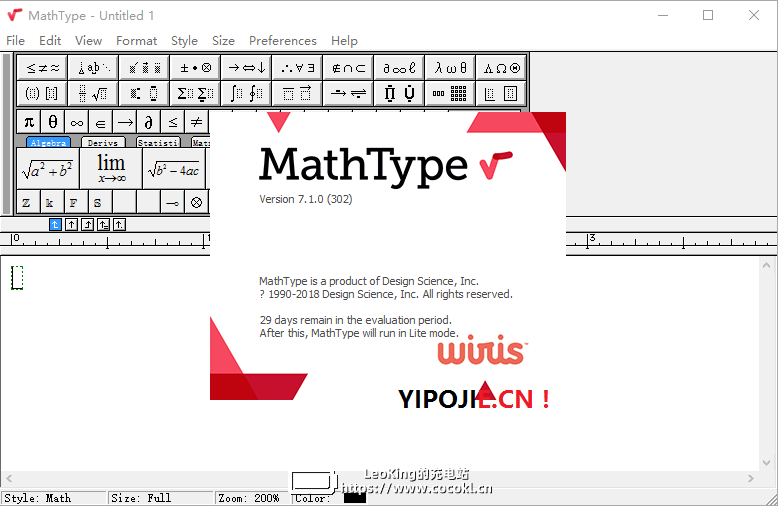Open the subscript and superscript templates palette
The width and height of the screenshot is (778, 506).
[144, 93]
